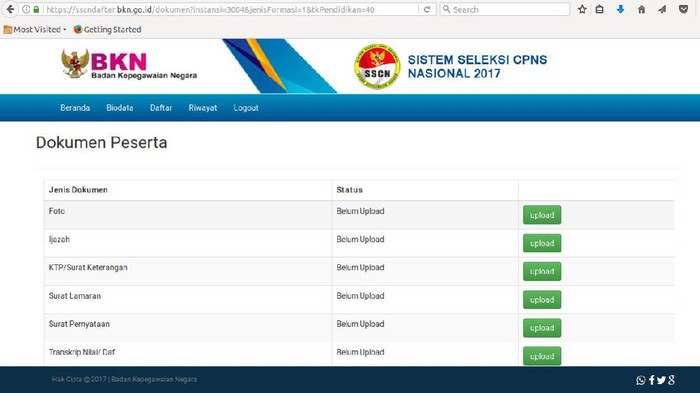The height and width of the screenshot is (393, 700).
Task: Select Logout from the navigation bar
Action: (246, 108)
